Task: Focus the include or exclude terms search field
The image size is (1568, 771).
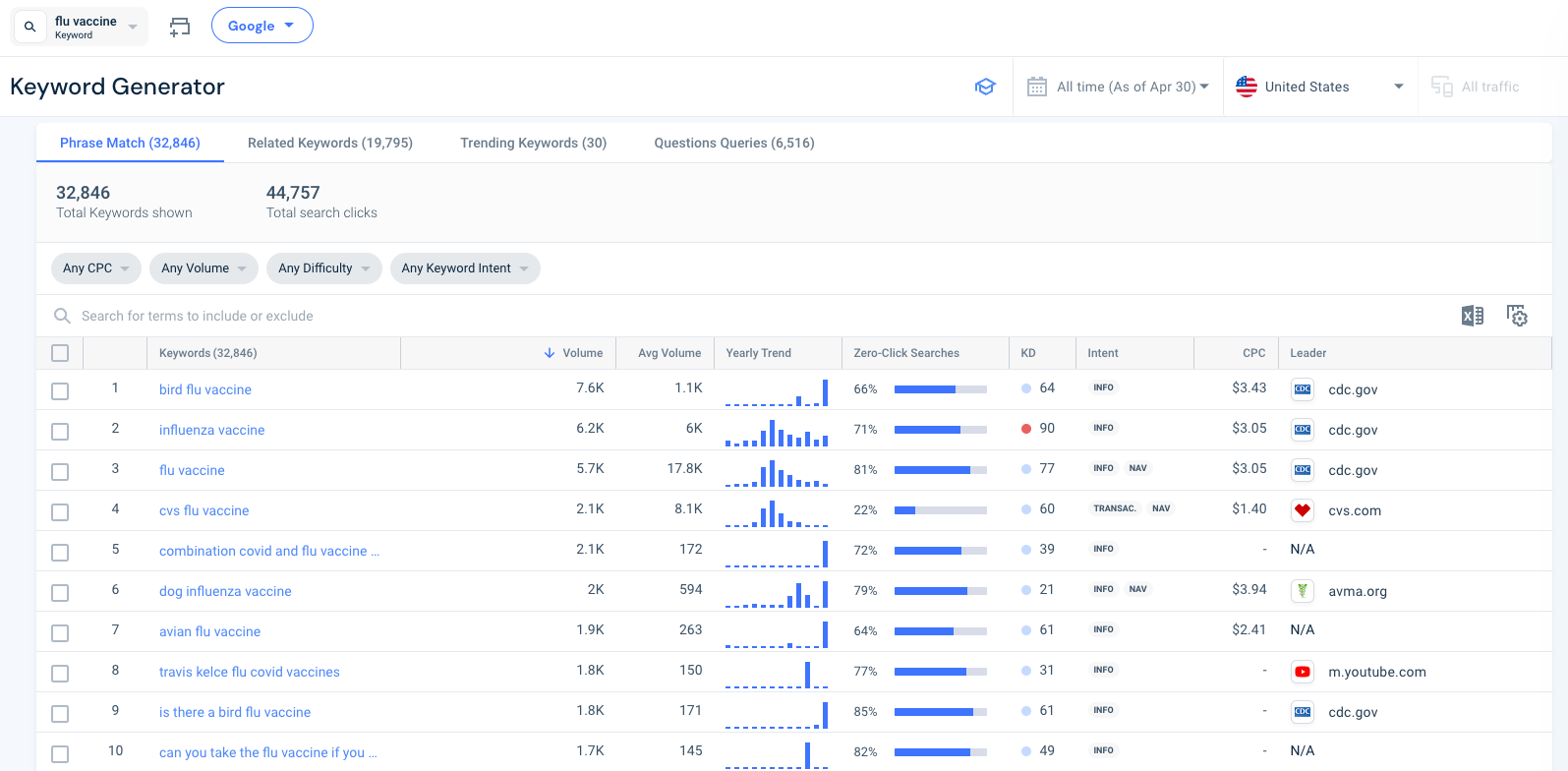Action: tap(197, 316)
